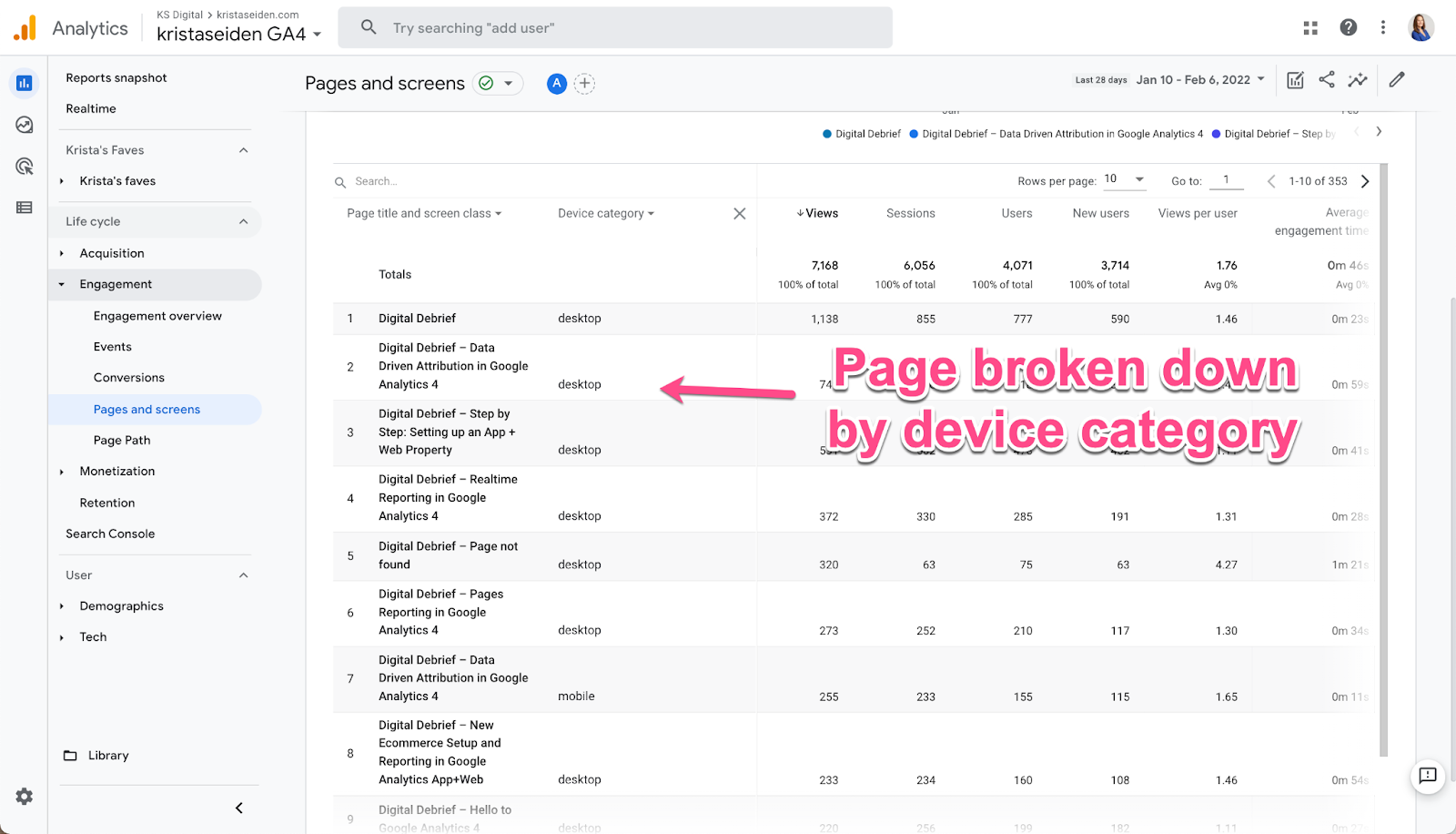The image size is (1456, 834).
Task: Click the table Search field
Action: [x=546, y=182]
